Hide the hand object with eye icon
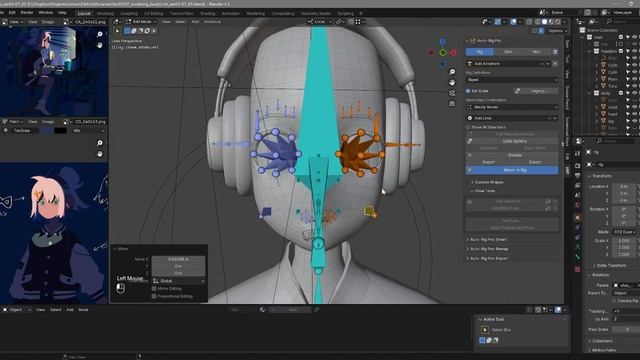This screenshot has height=360, width=640. tap(634, 114)
